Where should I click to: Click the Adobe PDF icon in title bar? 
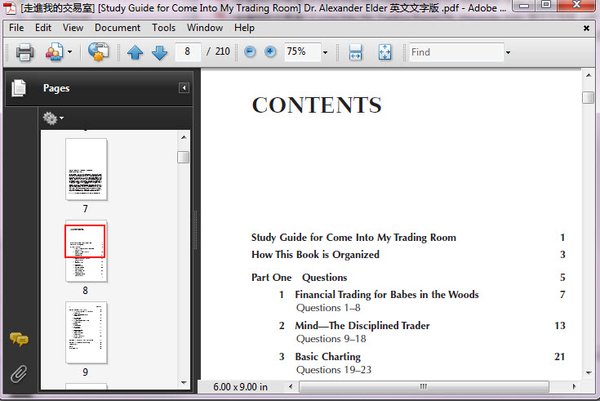(x=10, y=7)
